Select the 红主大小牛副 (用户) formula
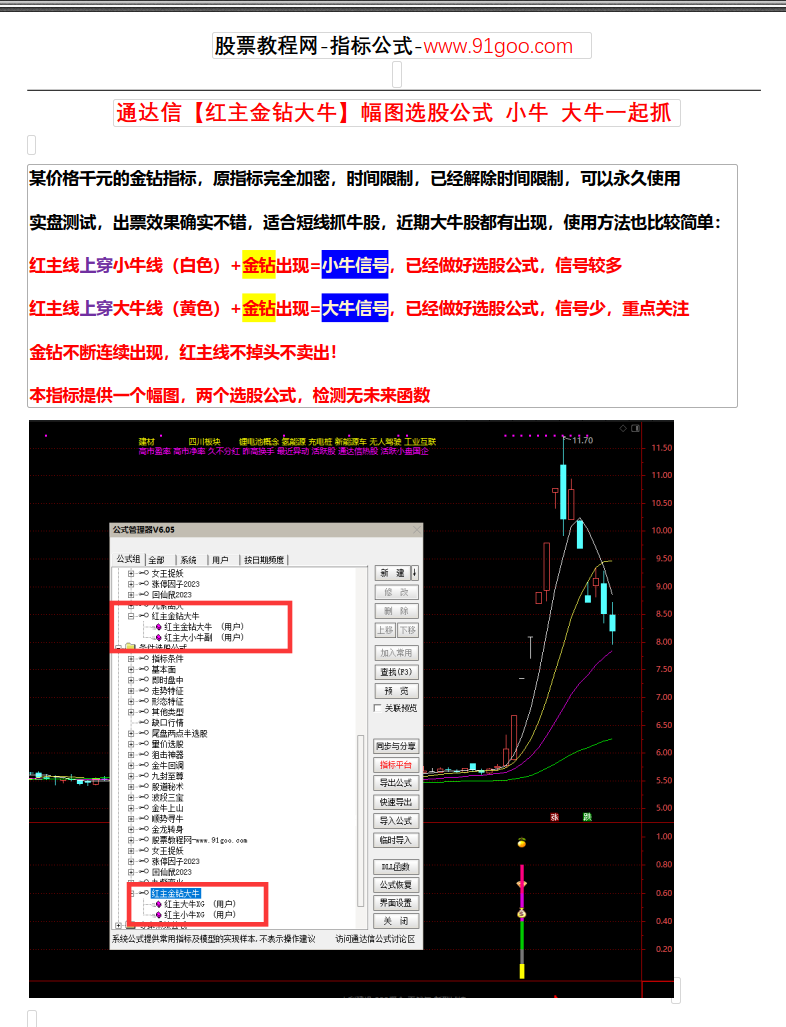Viewport: 786px width, 1027px height. (x=204, y=637)
